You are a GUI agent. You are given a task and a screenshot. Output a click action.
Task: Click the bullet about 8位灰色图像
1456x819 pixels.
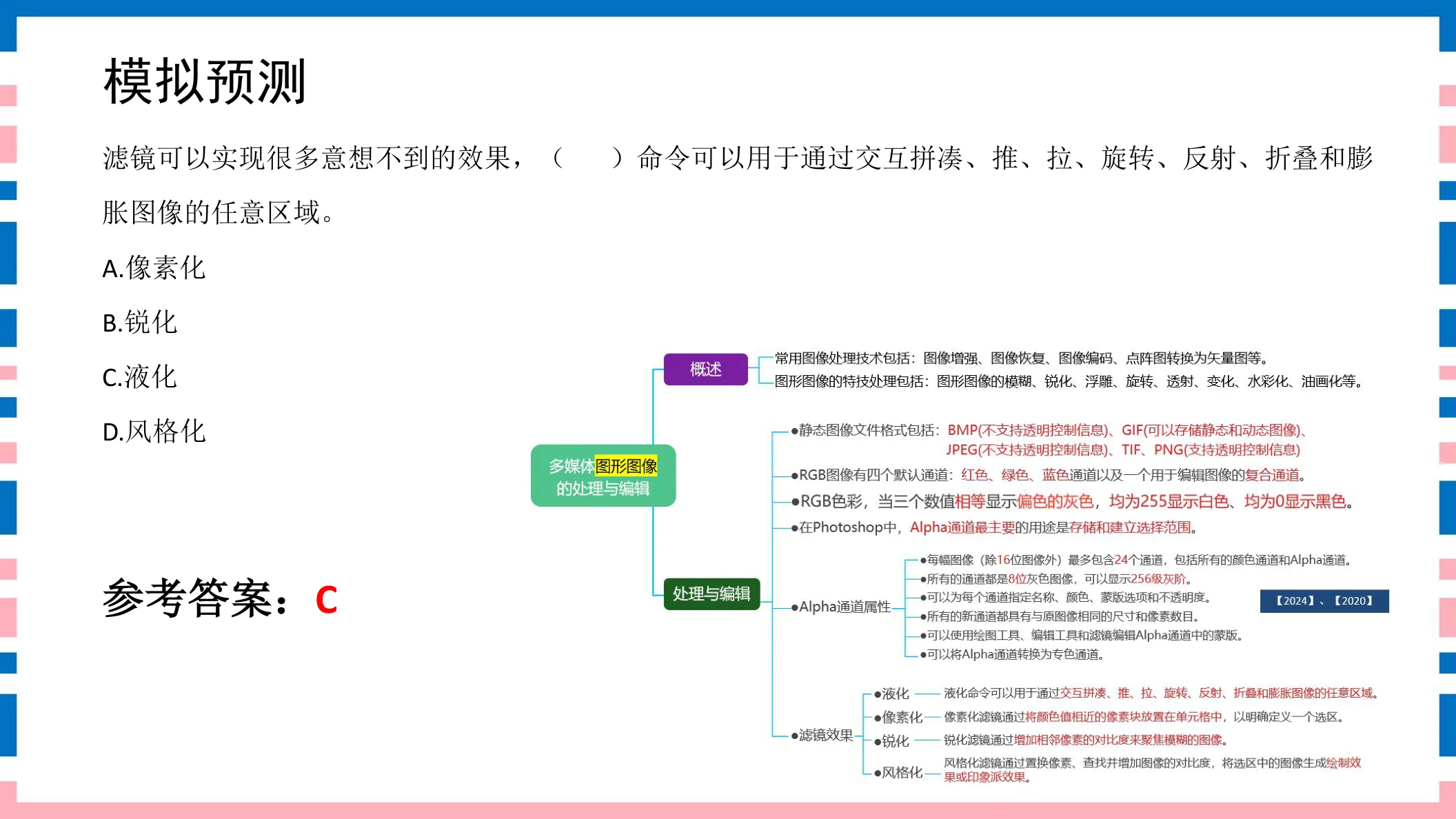point(1057,578)
